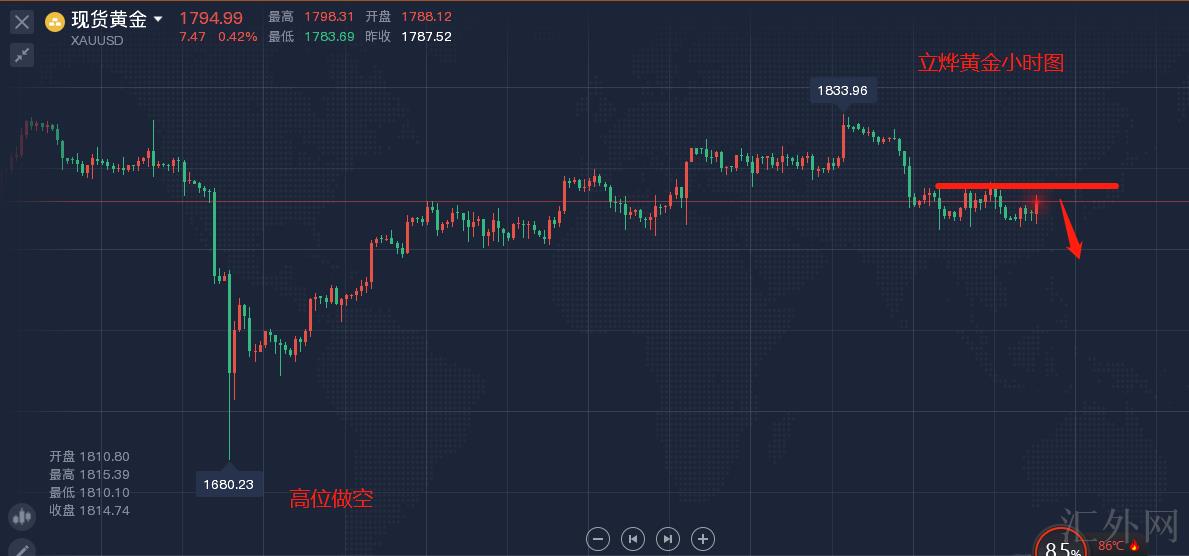1189x556 pixels.
Task: Close the gold chart panel
Action: pos(22,21)
